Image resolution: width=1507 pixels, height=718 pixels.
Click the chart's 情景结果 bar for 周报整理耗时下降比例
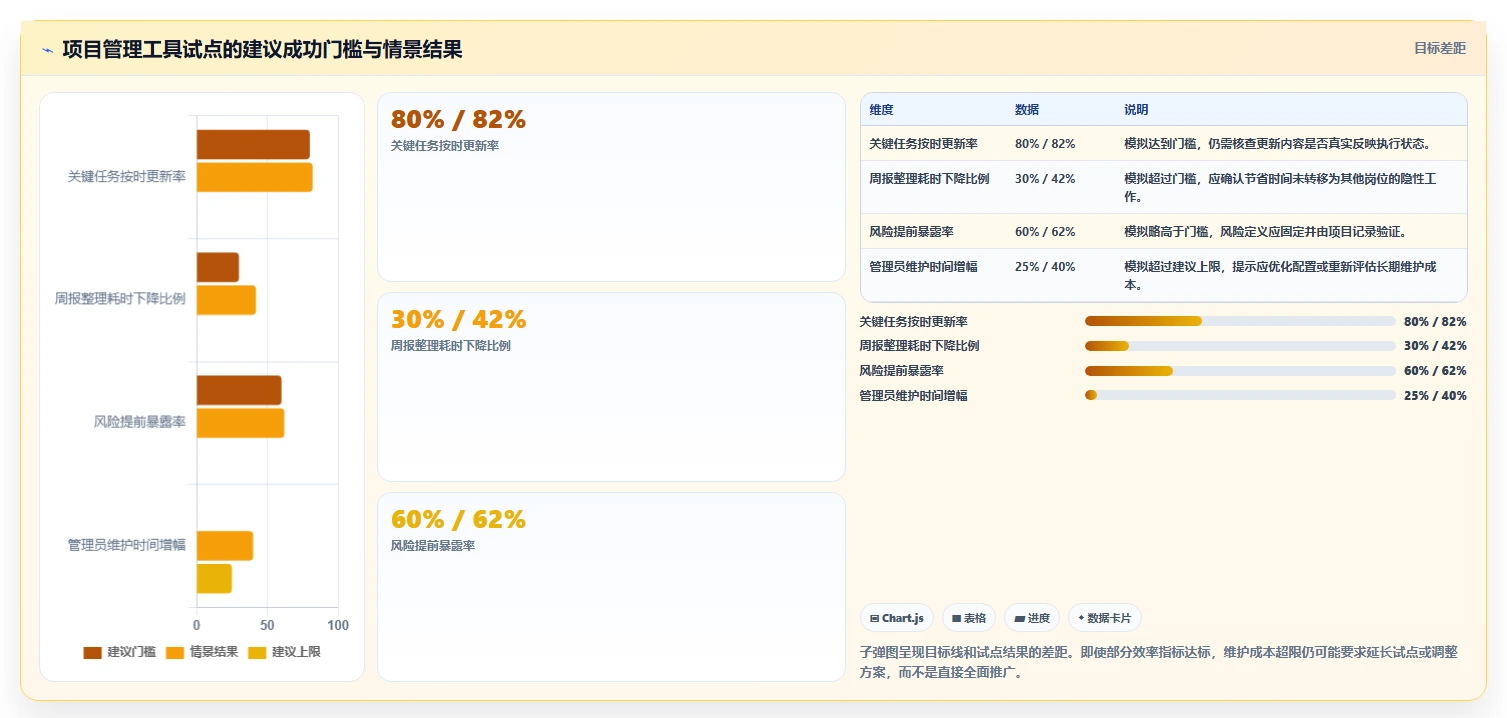click(x=226, y=300)
